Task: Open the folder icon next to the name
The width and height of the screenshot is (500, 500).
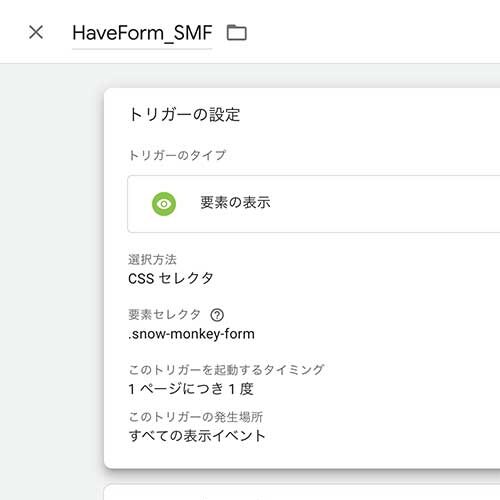Action: click(237, 33)
